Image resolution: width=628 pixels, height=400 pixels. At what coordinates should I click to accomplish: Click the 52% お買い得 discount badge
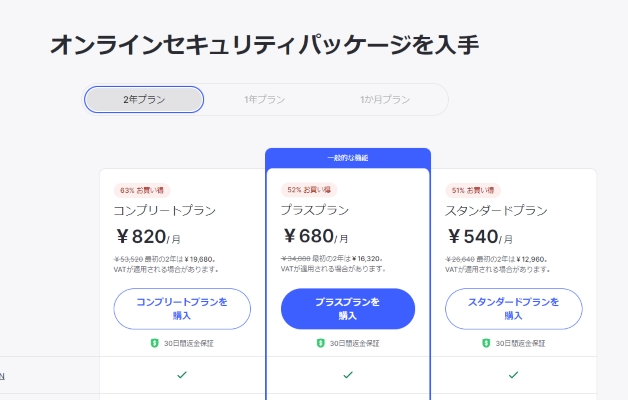pyautogui.click(x=308, y=190)
